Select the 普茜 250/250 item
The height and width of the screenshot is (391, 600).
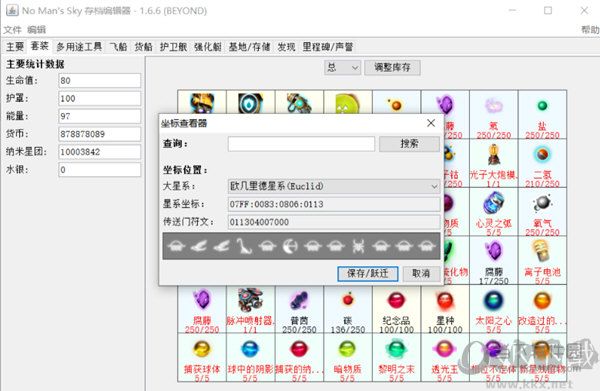pyautogui.click(x=299, y=309)
